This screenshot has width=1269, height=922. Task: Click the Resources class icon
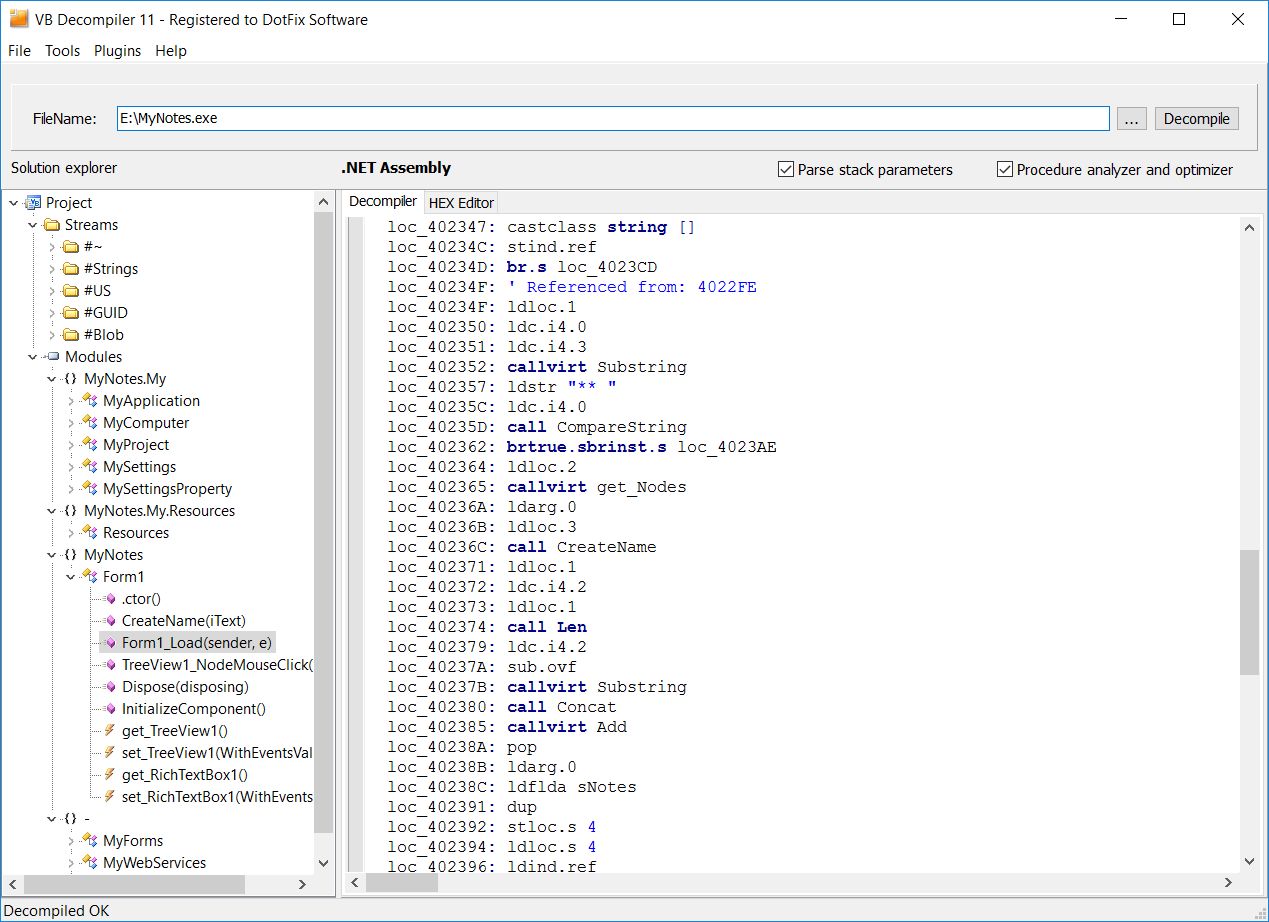90,533
